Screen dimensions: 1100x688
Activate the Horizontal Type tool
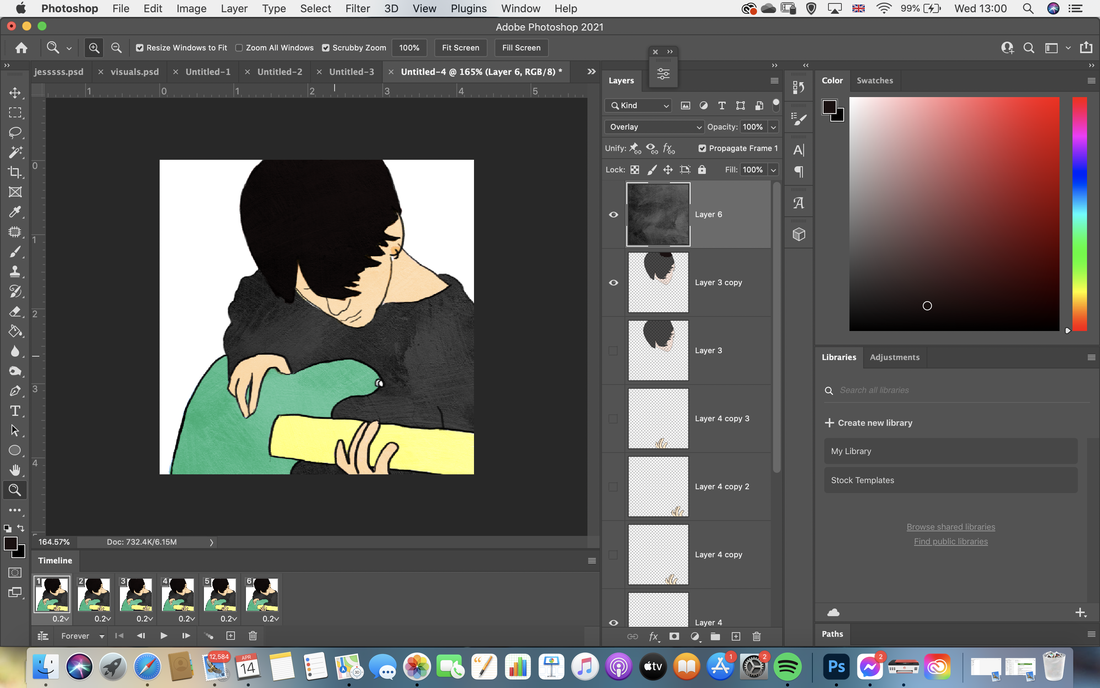pos(15,411)
